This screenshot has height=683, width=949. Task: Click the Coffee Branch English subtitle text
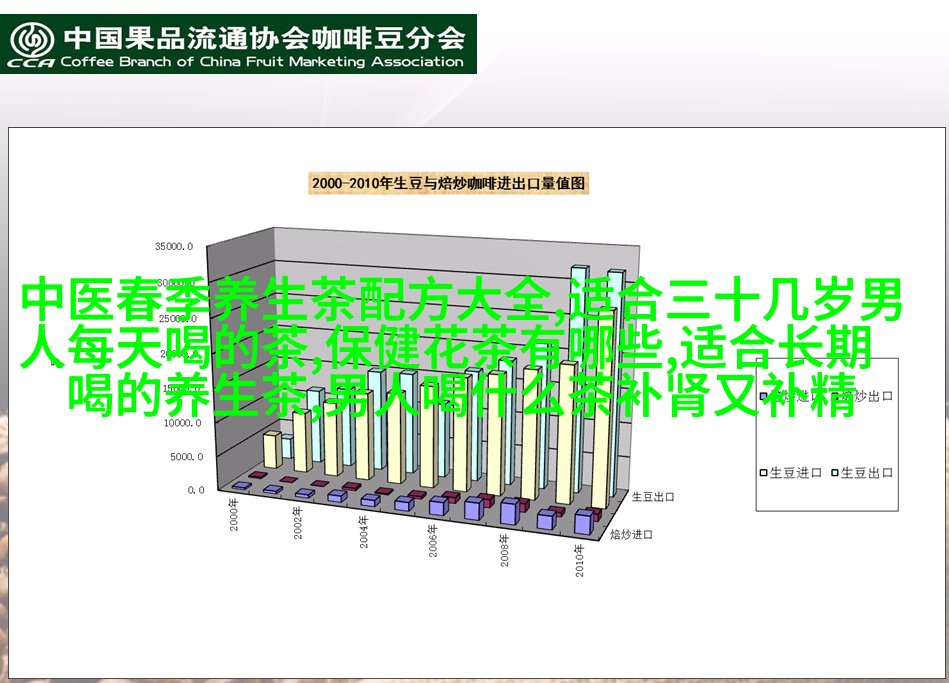[263, 62]
